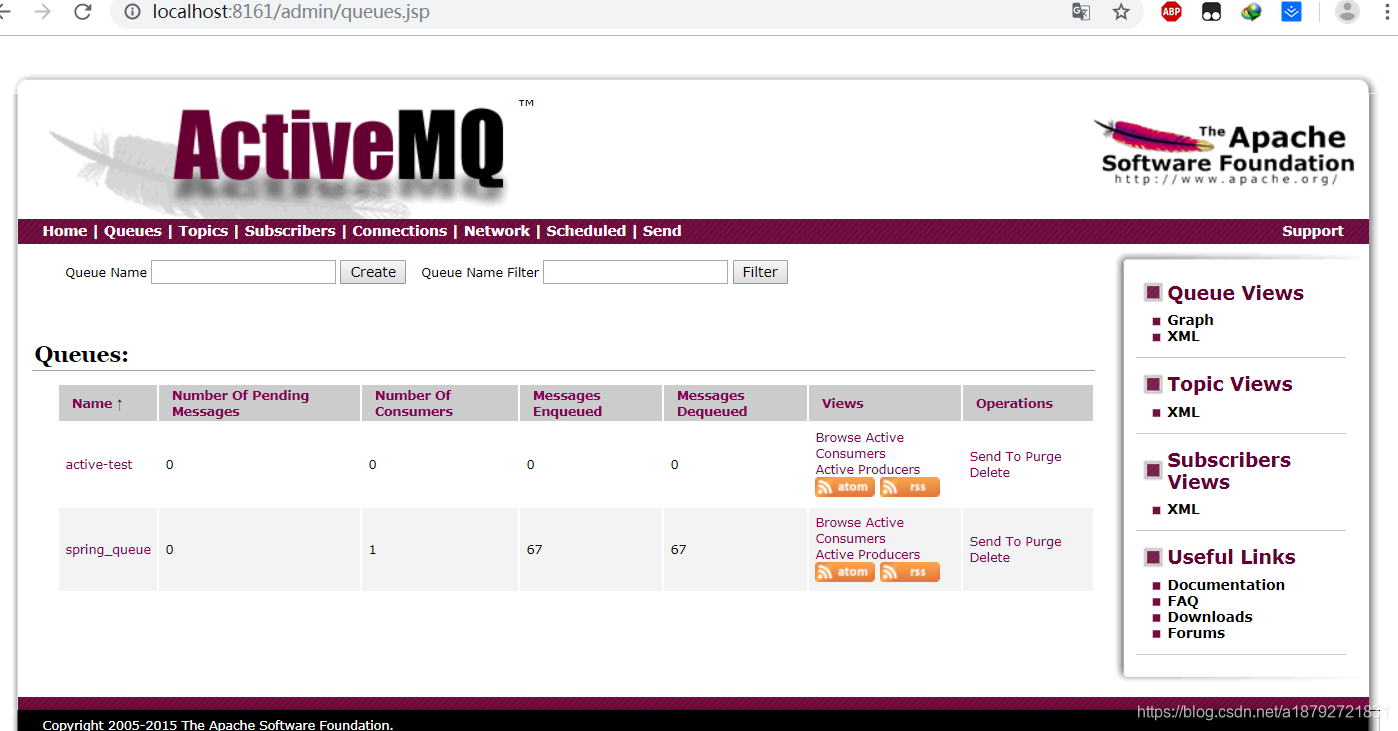1398x731 pixels.
Task: Focus the Queue Name Filter field
Action: 635,272
